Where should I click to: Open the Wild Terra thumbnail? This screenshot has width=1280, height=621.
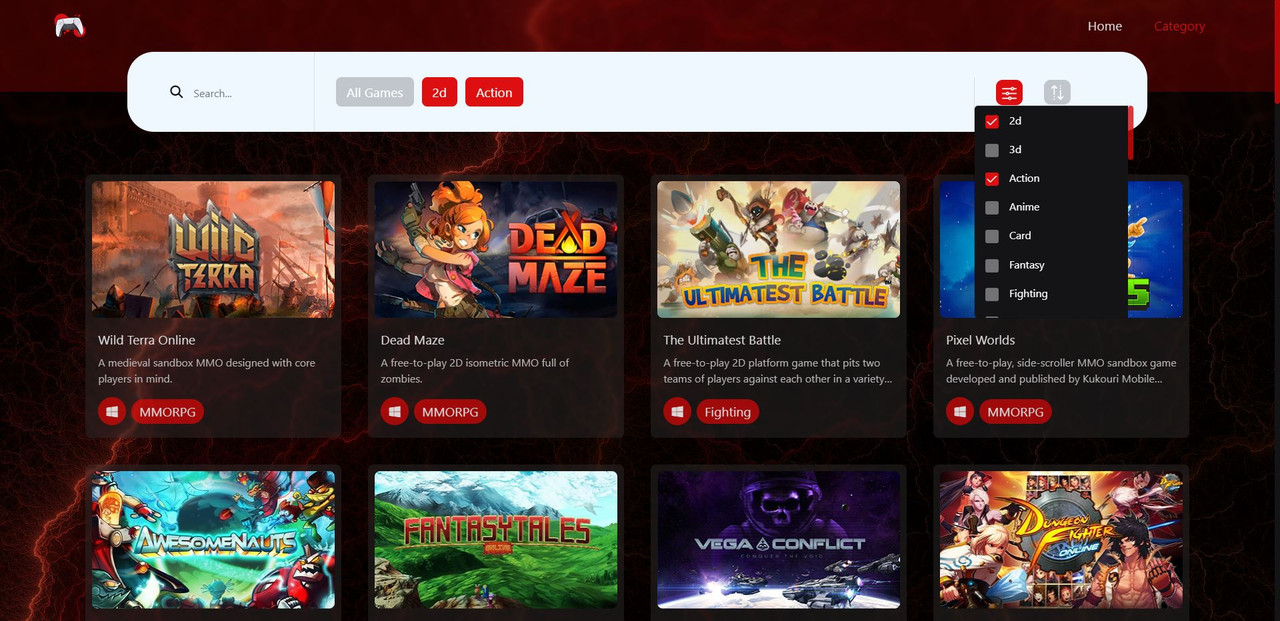213,249
